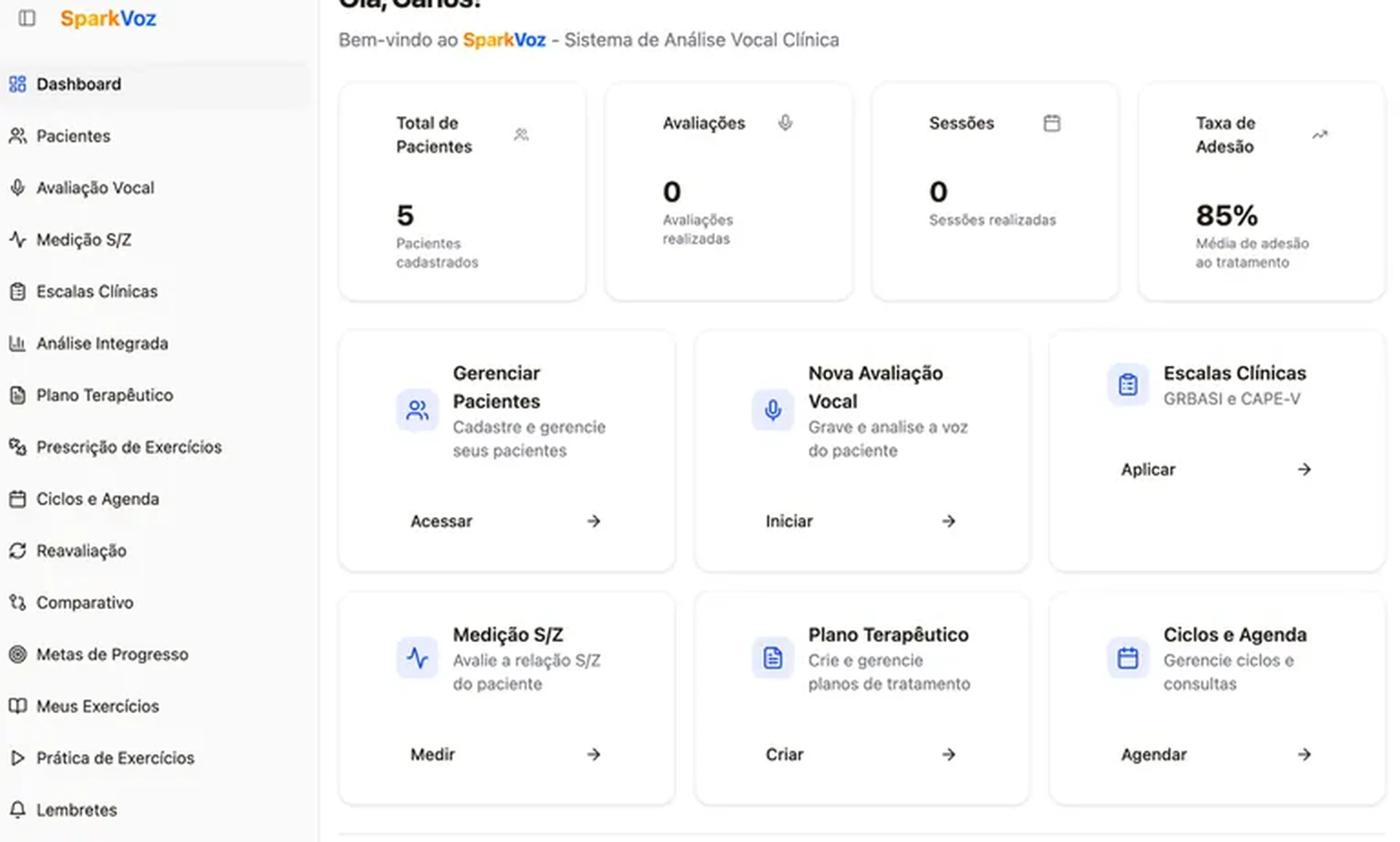Click the Taxa de Adesão 85% card
The height and width of the screenshot is (842, 1400).
tap(1261, 192)
